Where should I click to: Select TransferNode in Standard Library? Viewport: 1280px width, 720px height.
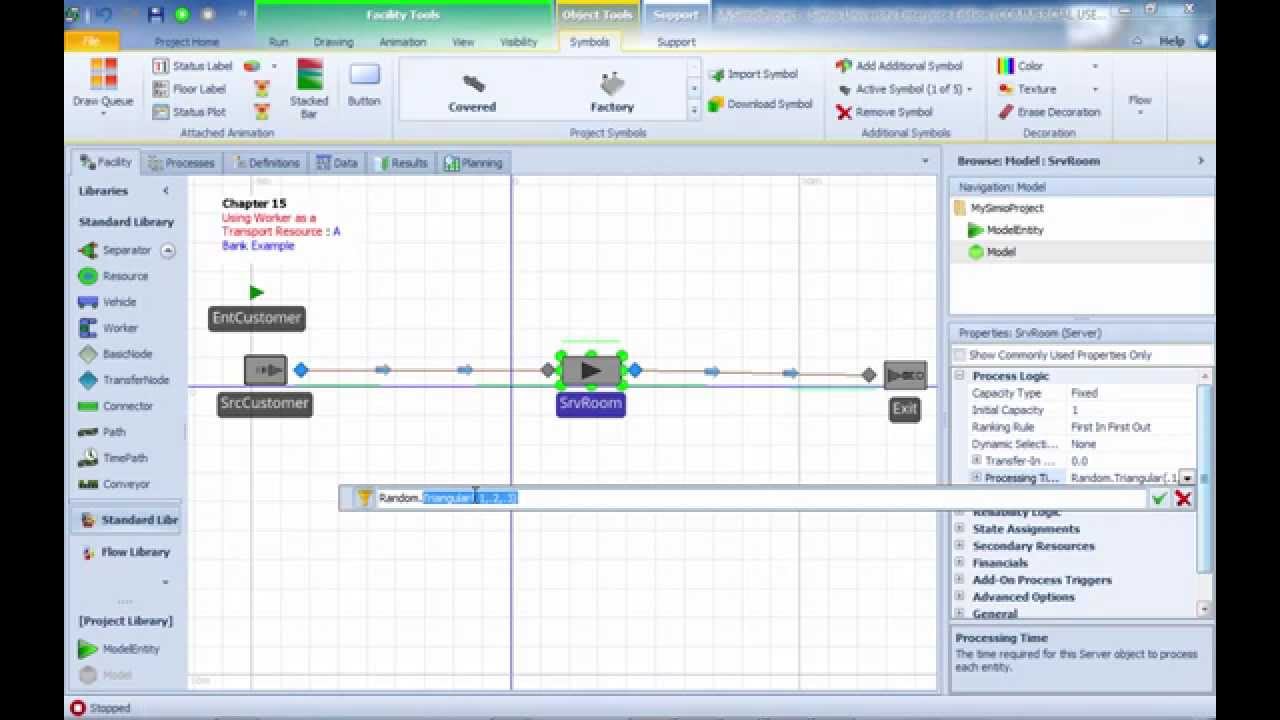[x=124, y=380]
